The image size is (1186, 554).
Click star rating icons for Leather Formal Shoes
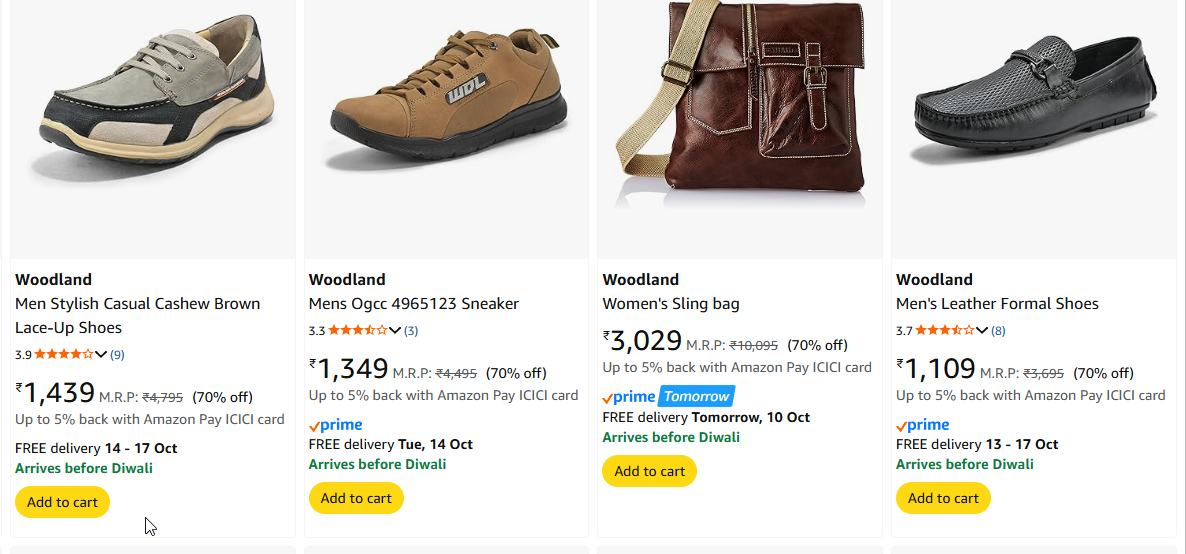tap(944, 330)
